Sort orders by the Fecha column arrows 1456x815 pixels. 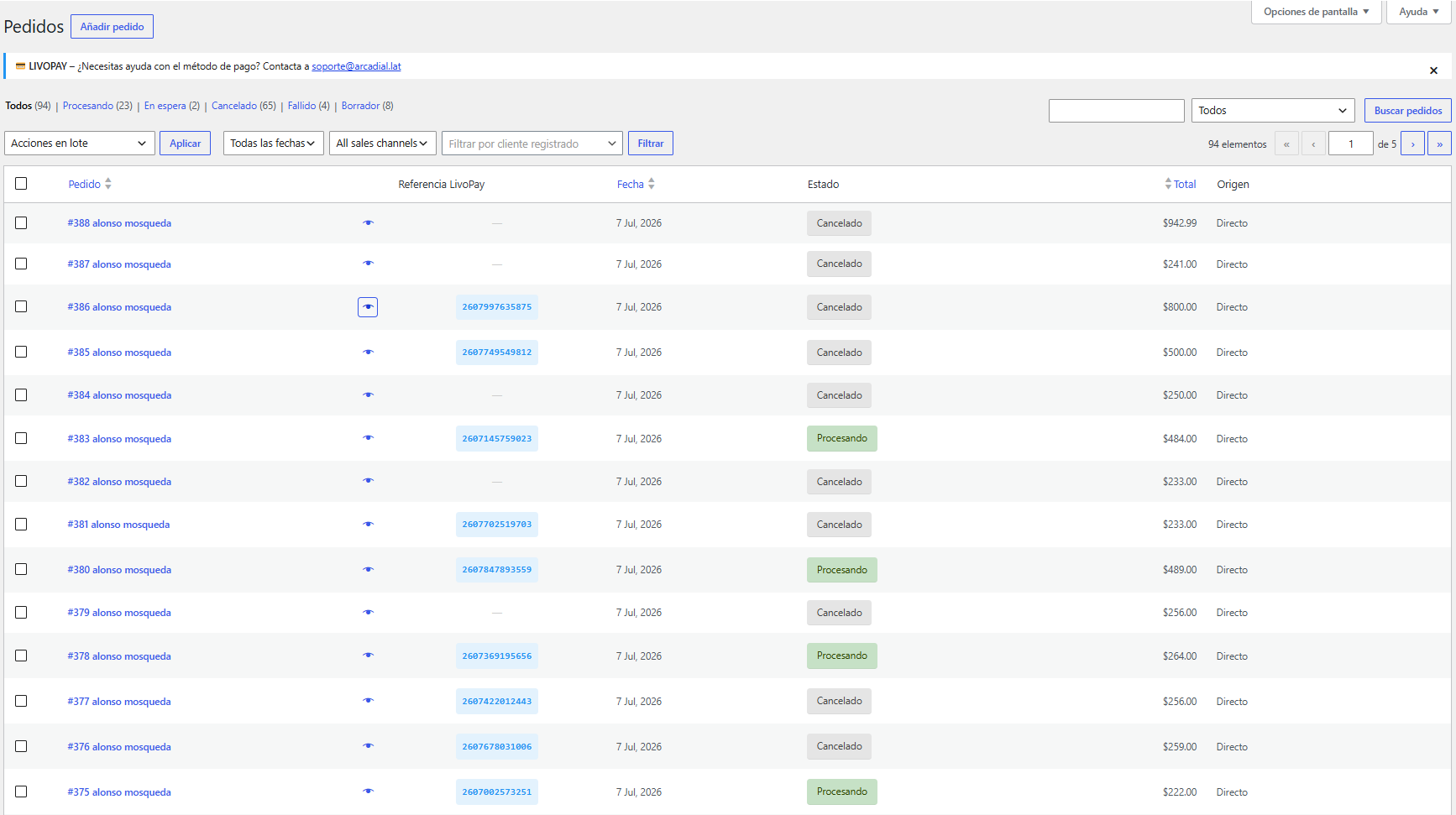[652, 184]
